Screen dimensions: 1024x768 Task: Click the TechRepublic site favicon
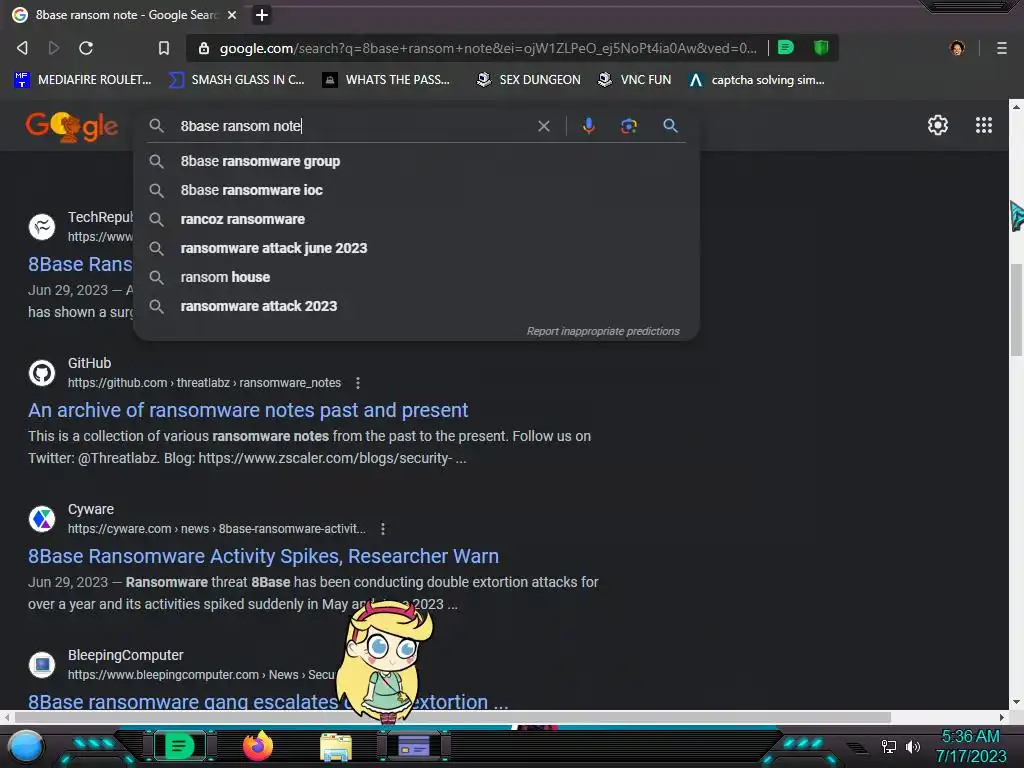tap(42, 227)
